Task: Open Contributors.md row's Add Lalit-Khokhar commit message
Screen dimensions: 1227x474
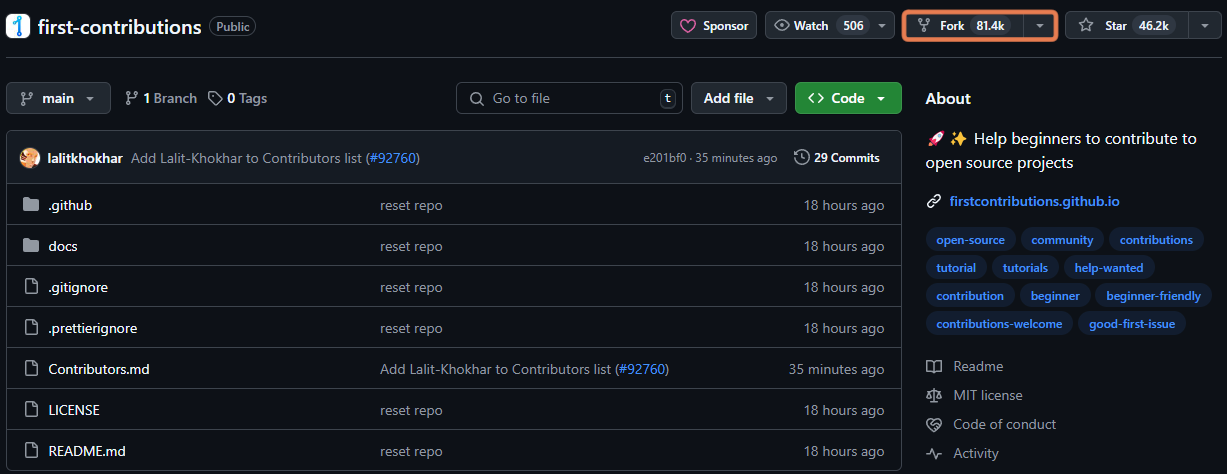Action: pyautogui.click(x=495, y=369)
